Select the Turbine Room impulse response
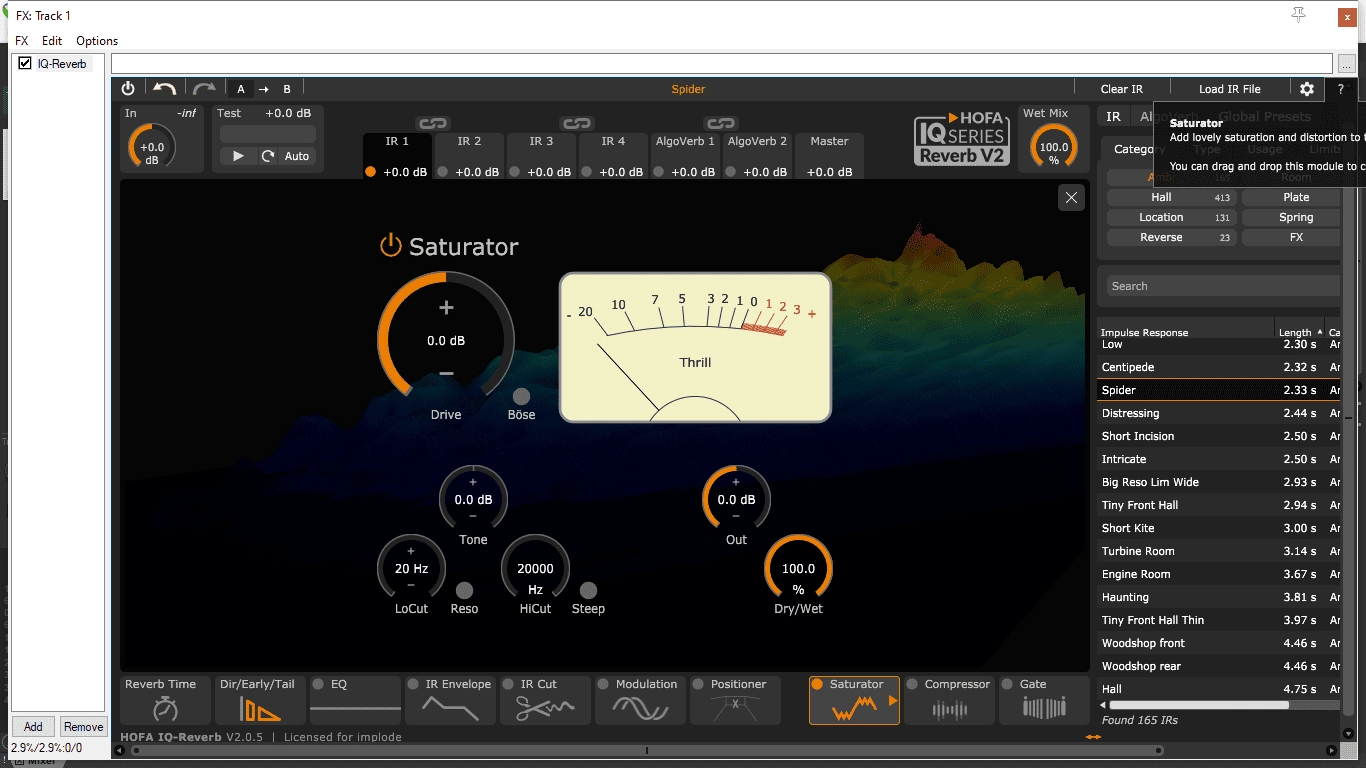Screen dimensions: 1366x768 [1219, 551]
